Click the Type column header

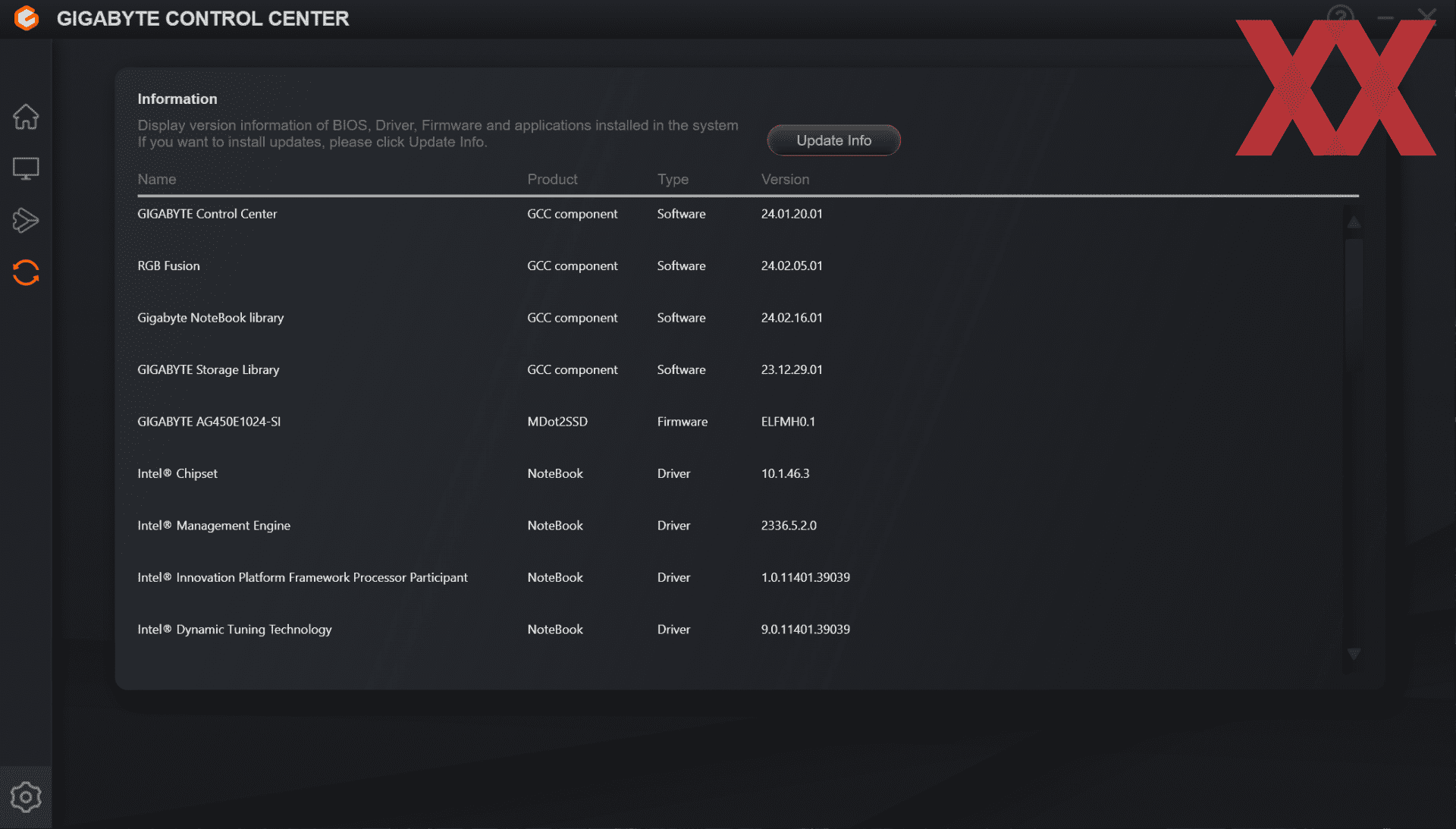pos(673,180)
